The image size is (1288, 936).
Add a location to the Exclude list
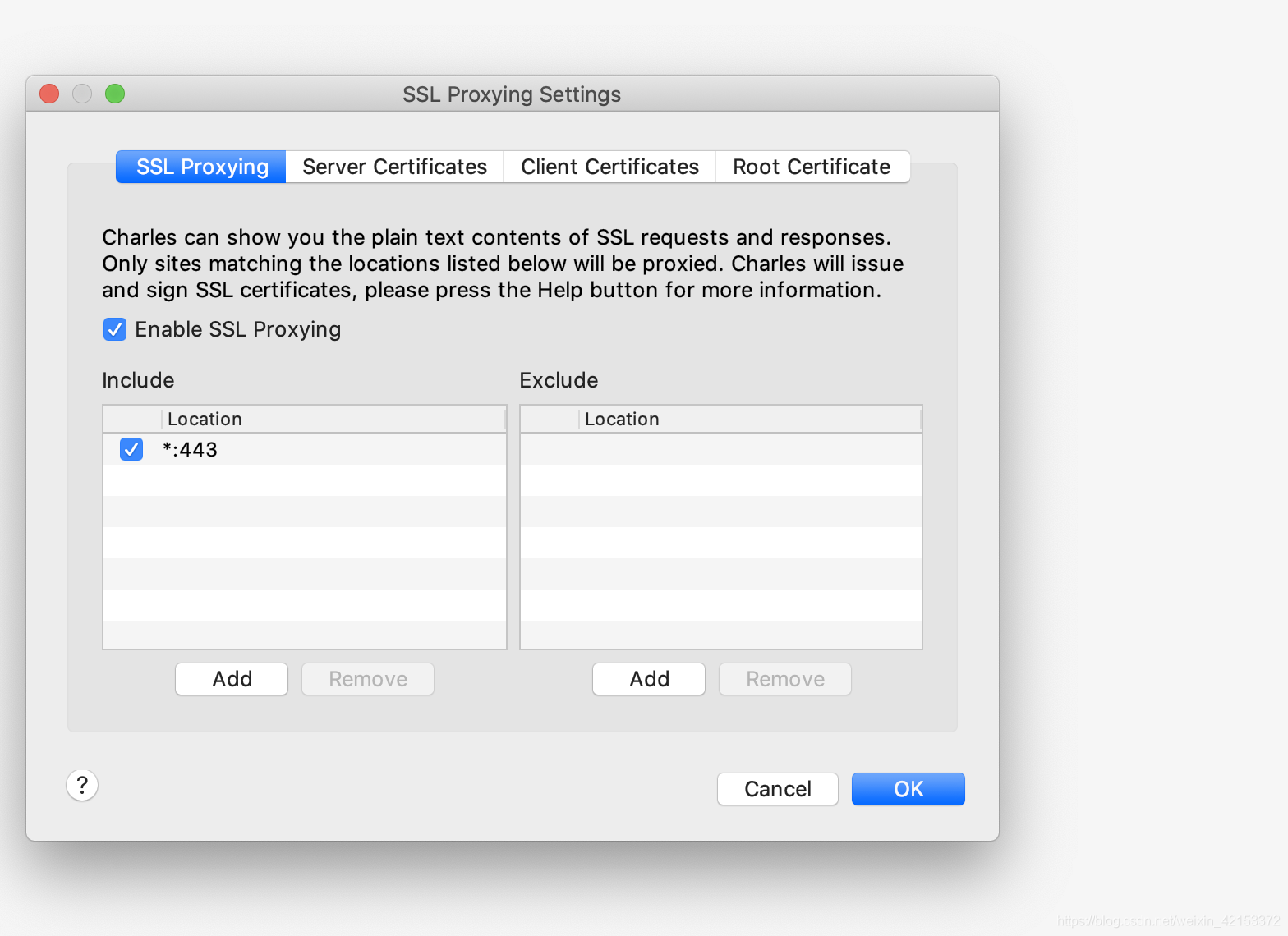[x=649, y=679]
